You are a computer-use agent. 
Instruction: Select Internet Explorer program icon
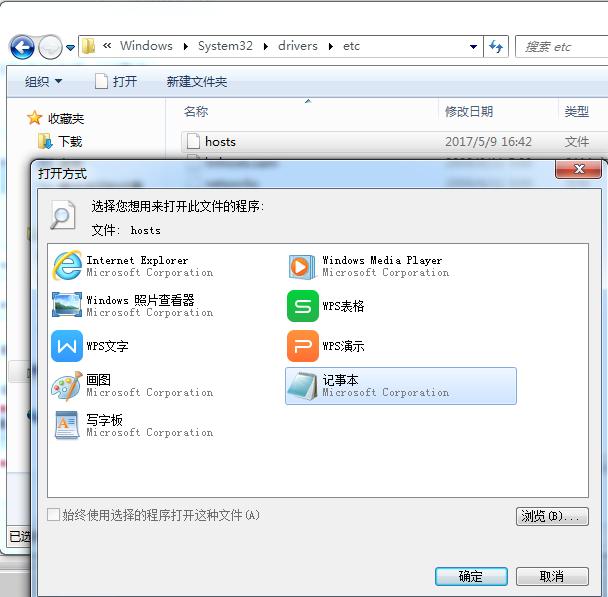point(67,266)
